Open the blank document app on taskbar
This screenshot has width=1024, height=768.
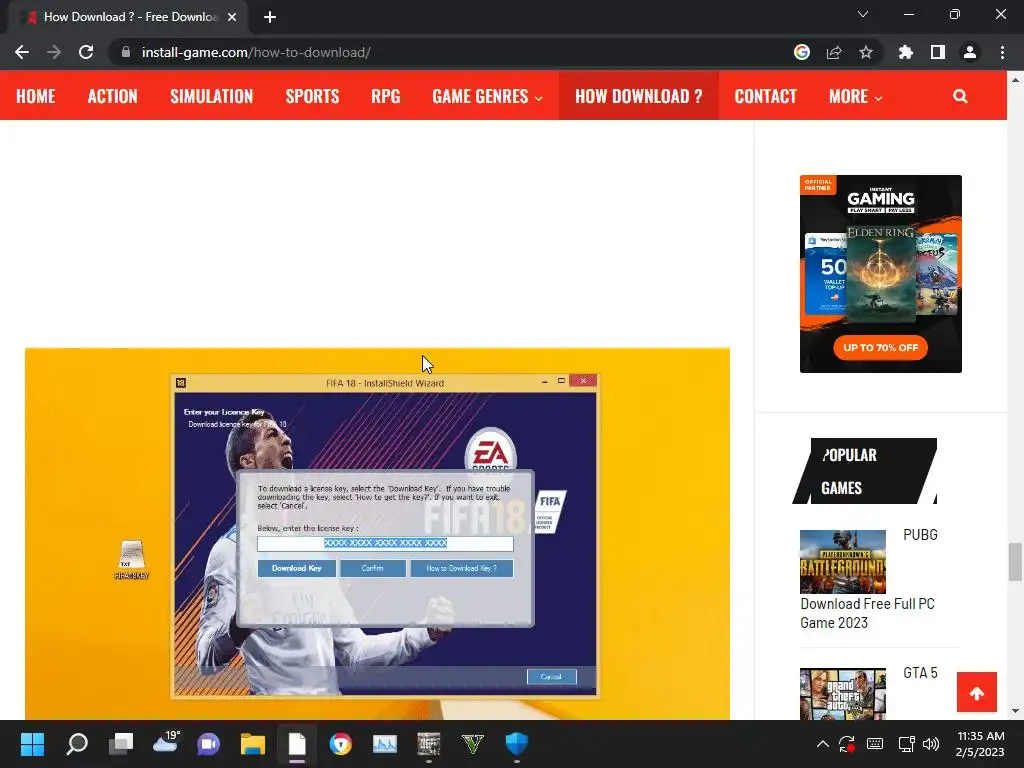(296, 744)
